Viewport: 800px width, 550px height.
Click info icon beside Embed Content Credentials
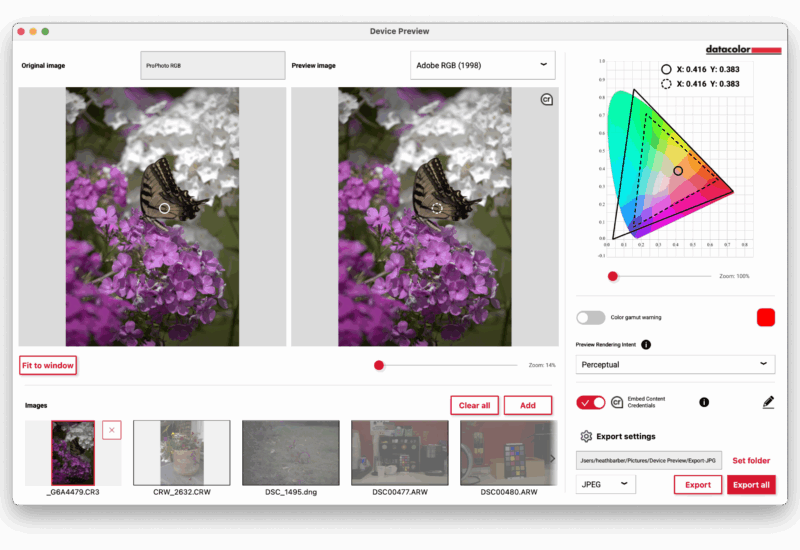[704, 402]
